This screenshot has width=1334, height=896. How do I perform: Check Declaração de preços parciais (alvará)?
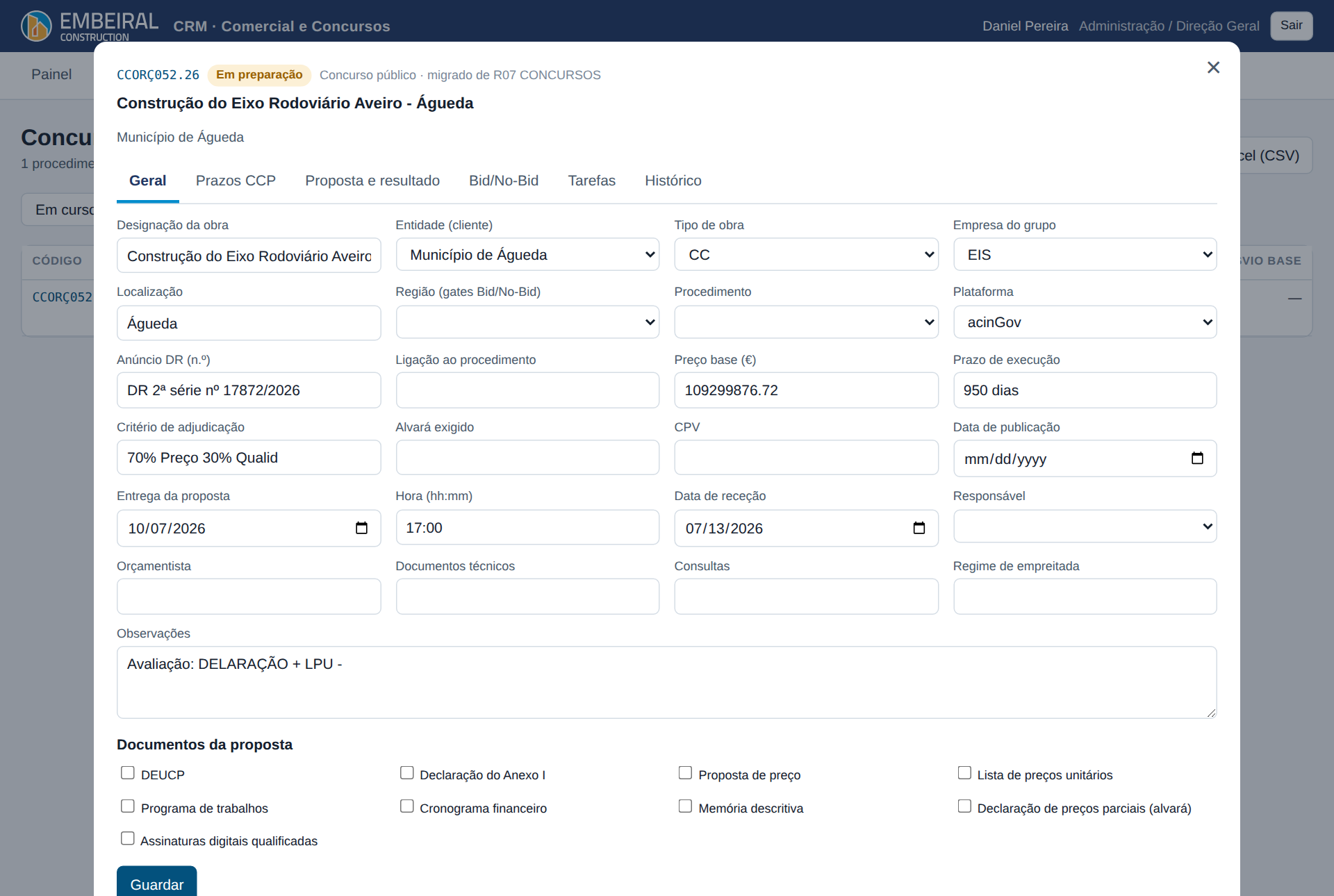click(964, 806)
